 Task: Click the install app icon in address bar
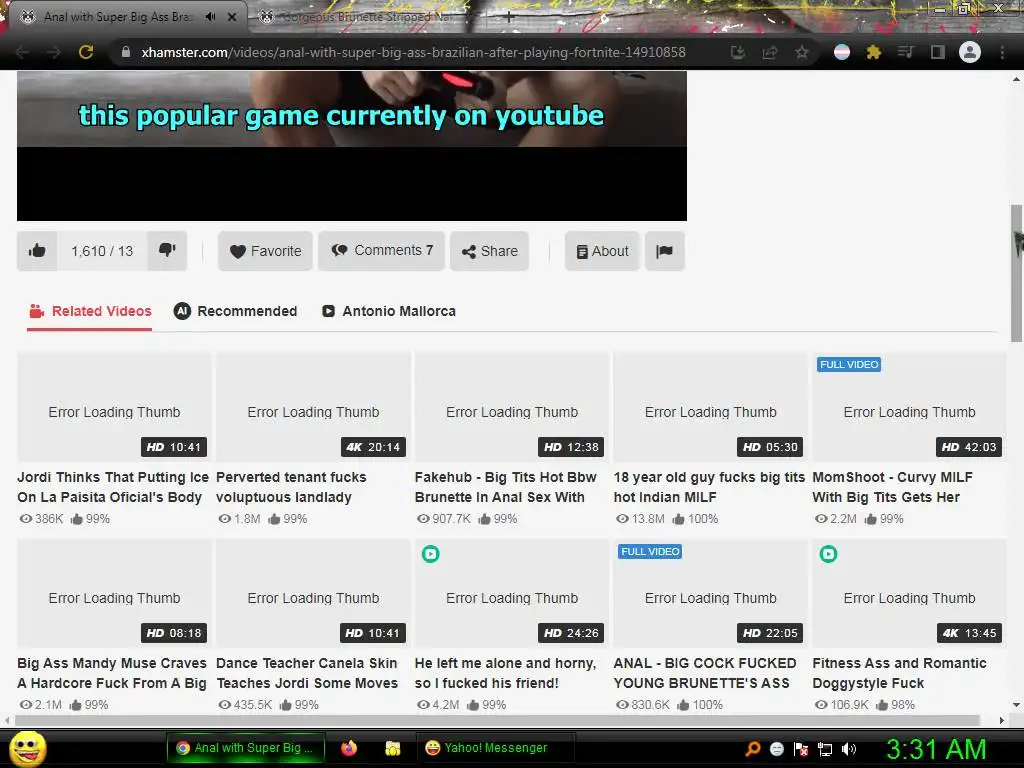click(x=738, y=52)
